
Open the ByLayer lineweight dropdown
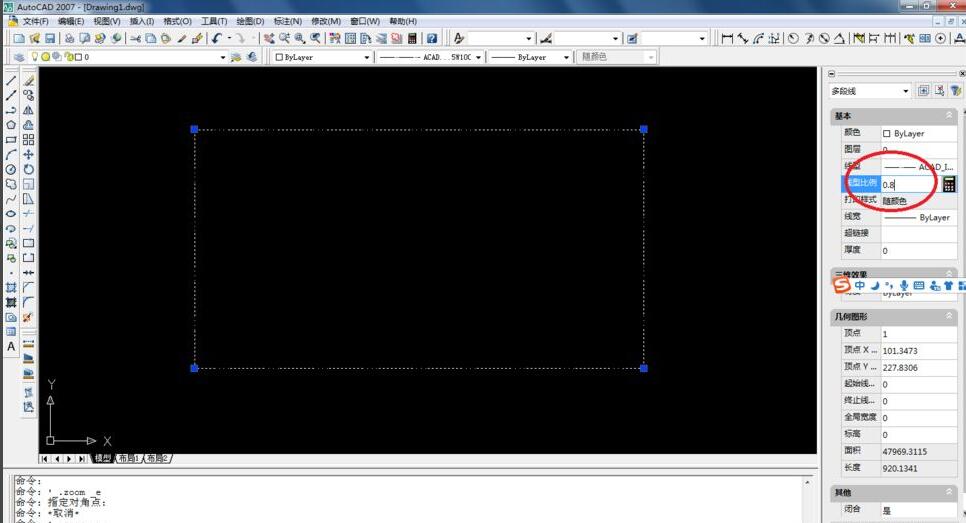pyautogui.click(x=566, y=57)
